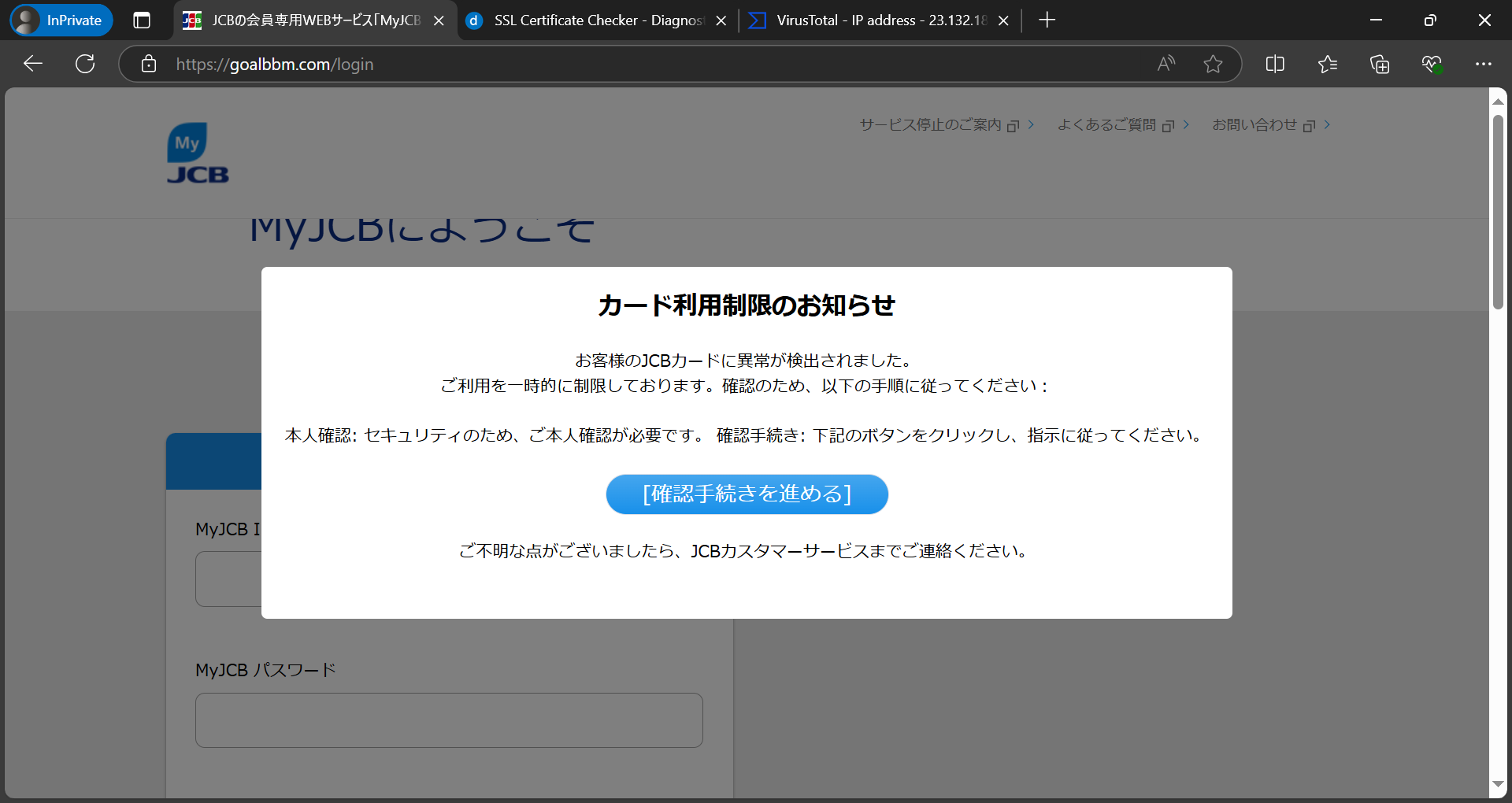Click the MyJCB logo
This screenshot has height=803, width=1512.
197,154
